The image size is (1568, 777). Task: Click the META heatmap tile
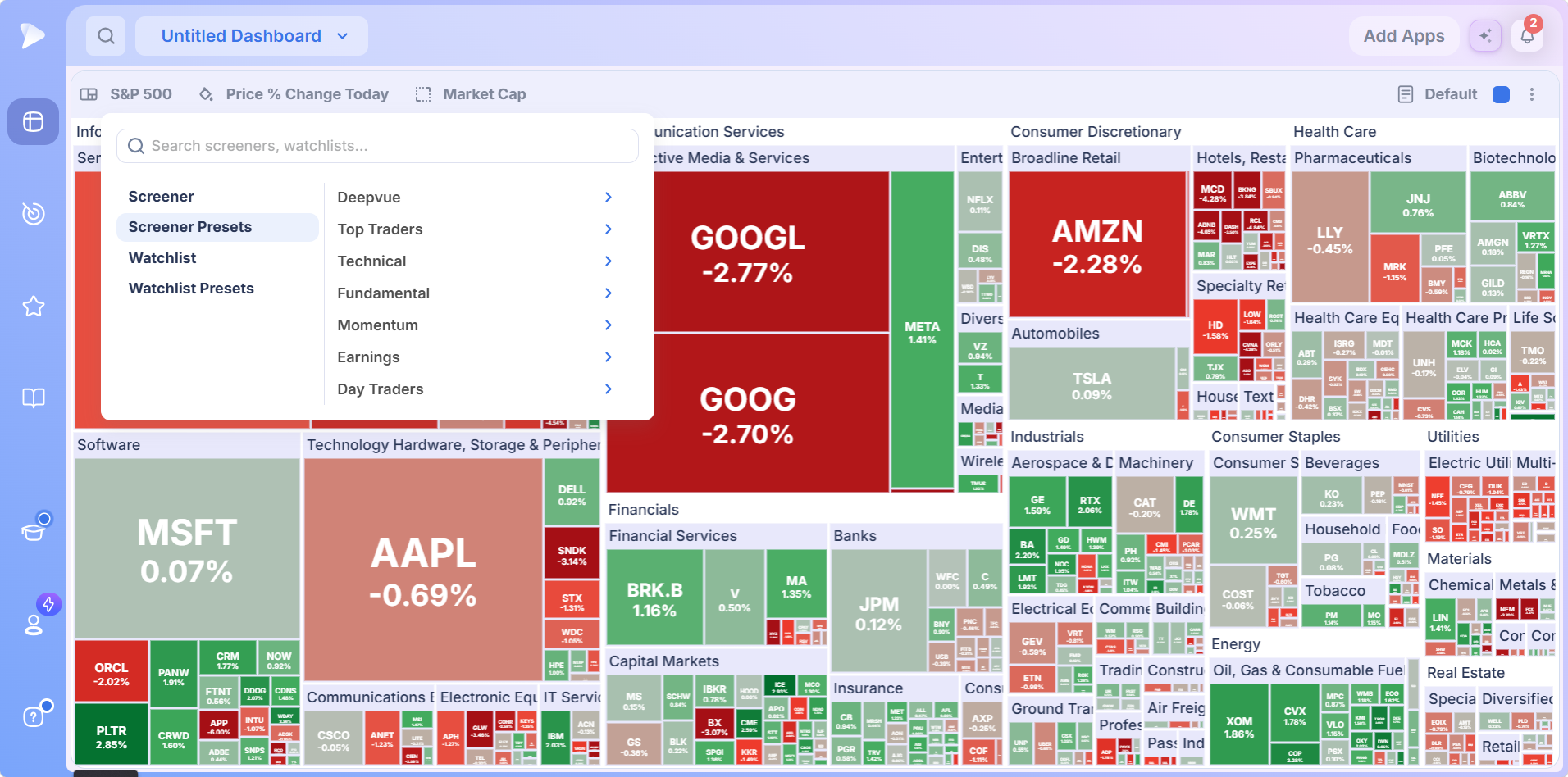click(x=922, y=330)
